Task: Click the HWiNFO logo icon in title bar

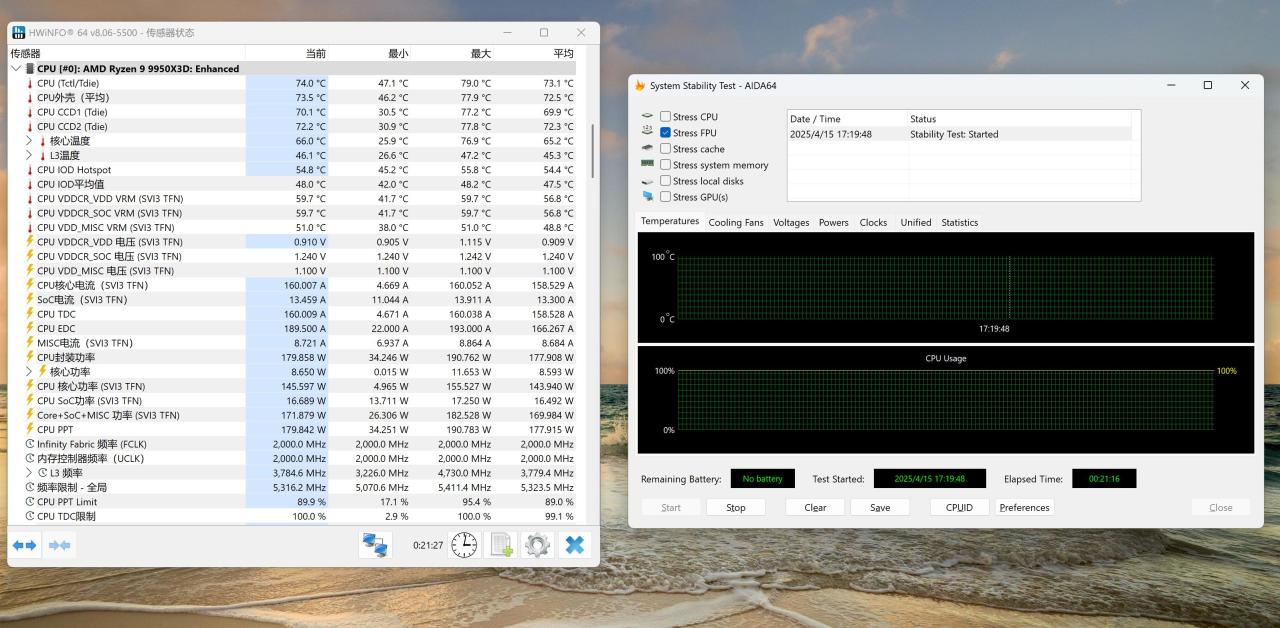Action: [x=18, y=32]
